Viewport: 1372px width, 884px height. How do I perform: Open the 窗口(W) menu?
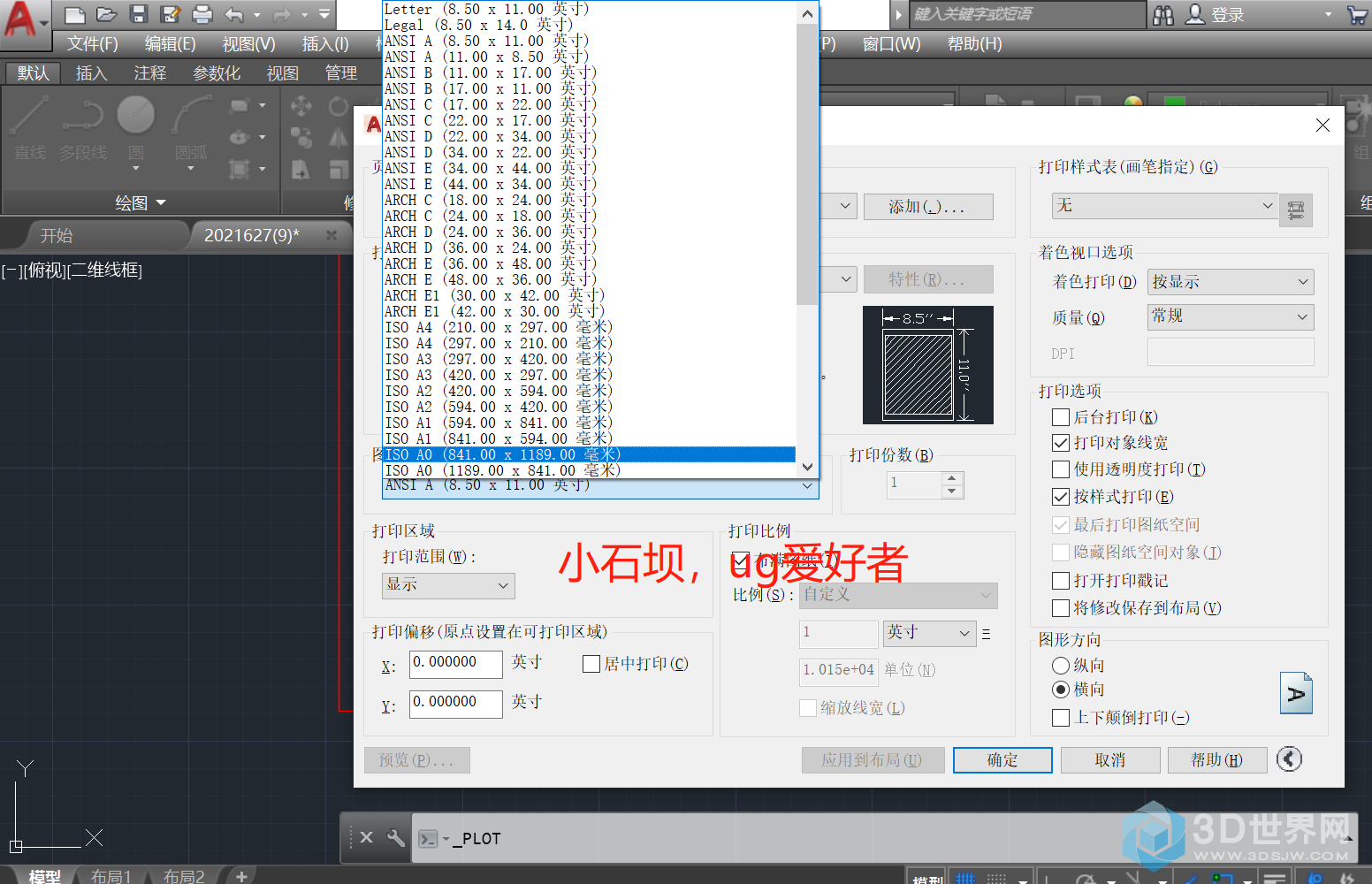(891, 43)
